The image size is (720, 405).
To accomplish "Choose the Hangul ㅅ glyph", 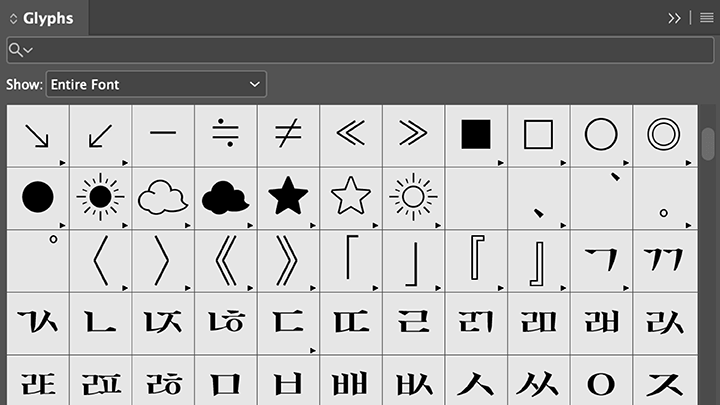I will (476, 381).
